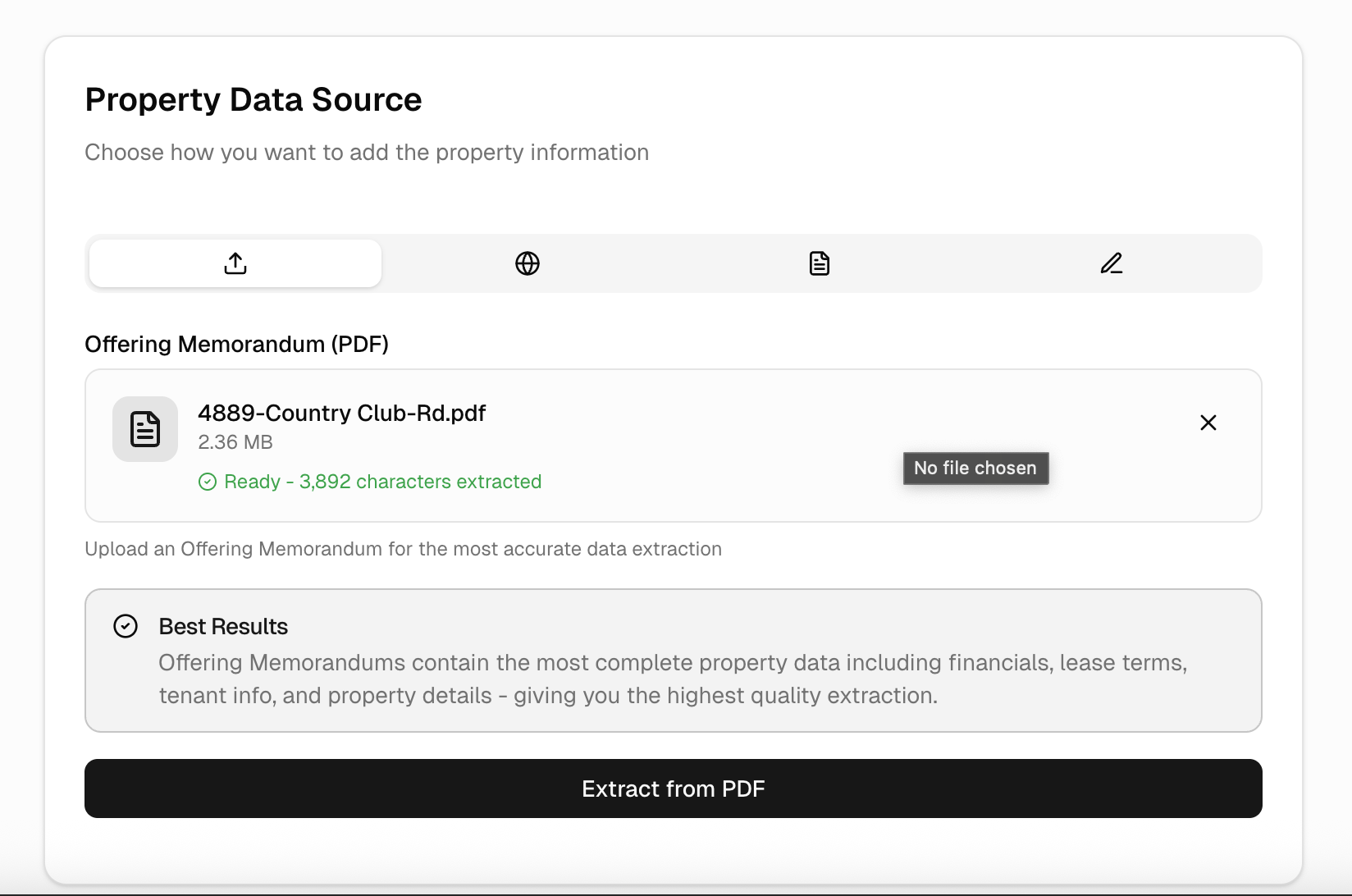Click the Best Results title
Screen dimensions: 1352x896
click(x=223, y=627)
